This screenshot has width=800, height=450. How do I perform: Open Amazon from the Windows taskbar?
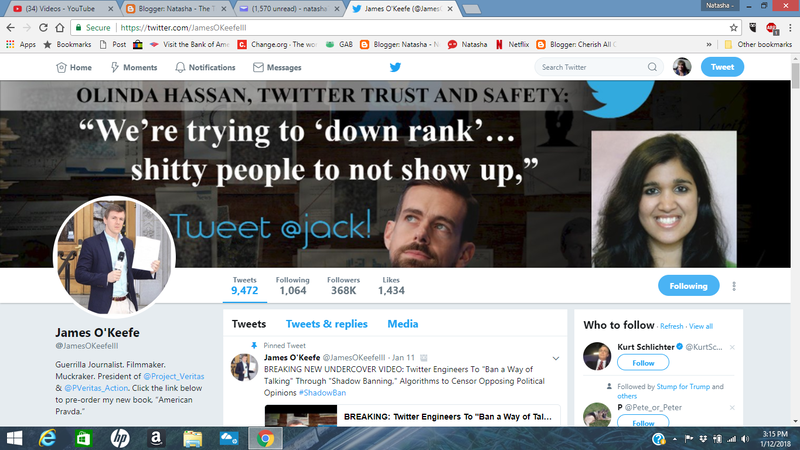157,438
